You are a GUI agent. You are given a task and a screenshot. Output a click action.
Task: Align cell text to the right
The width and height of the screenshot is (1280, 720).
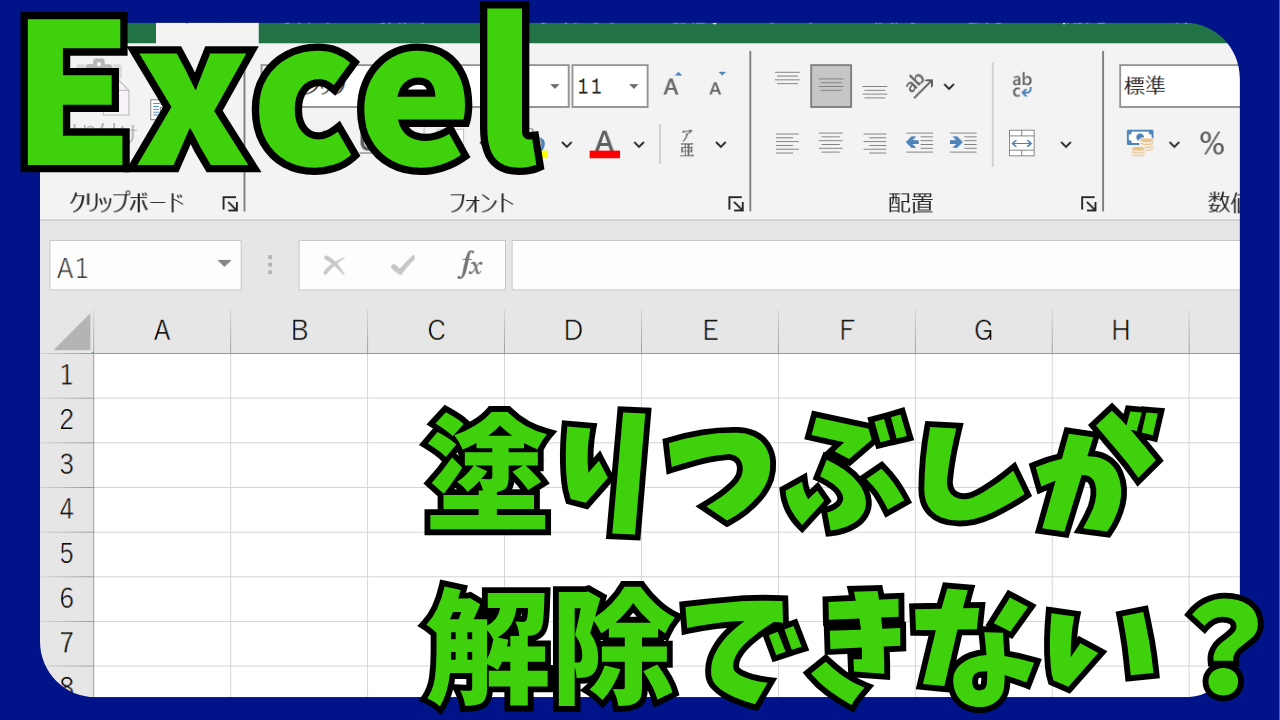875,144
